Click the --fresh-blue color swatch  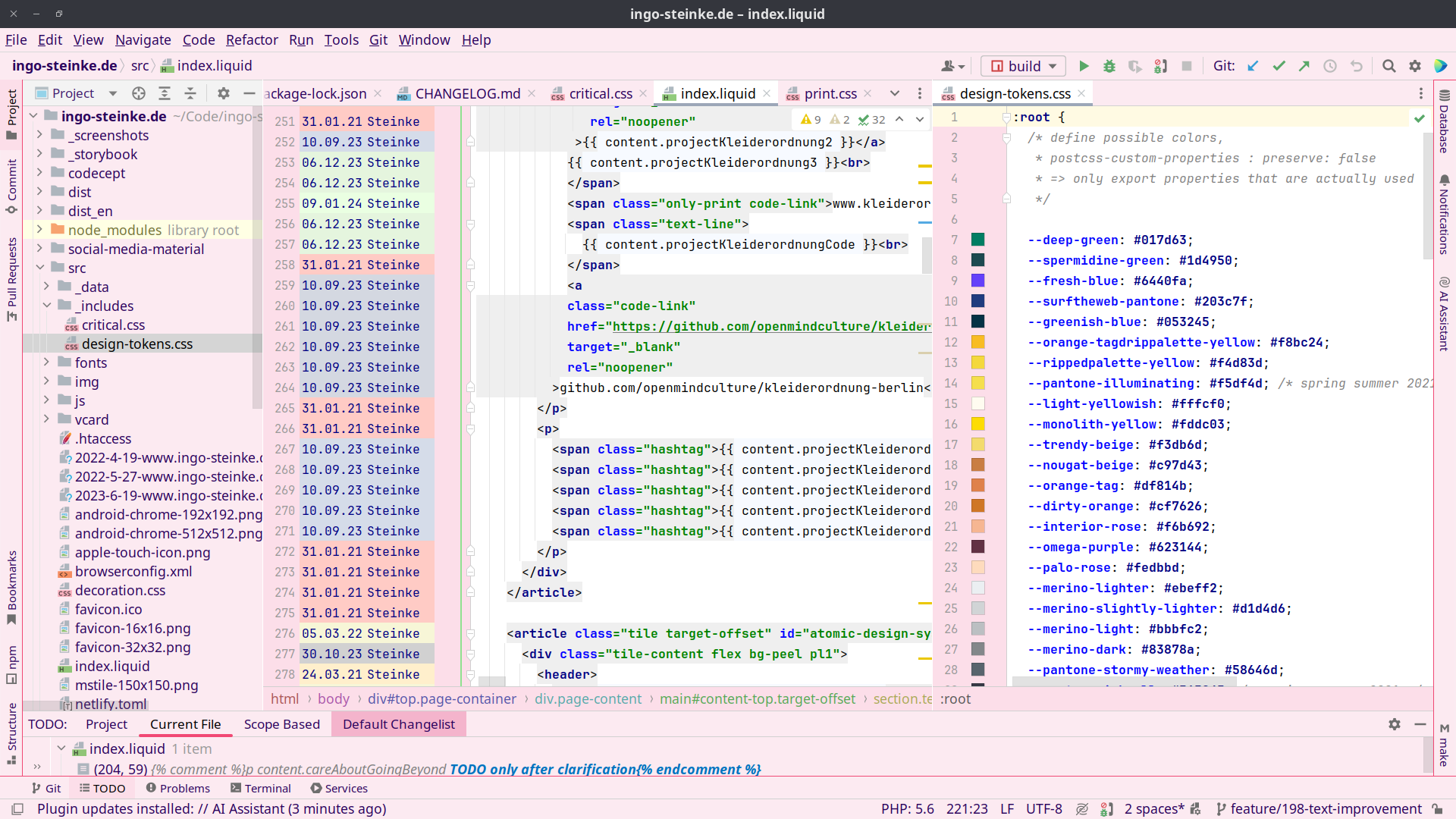coord(977,281)
